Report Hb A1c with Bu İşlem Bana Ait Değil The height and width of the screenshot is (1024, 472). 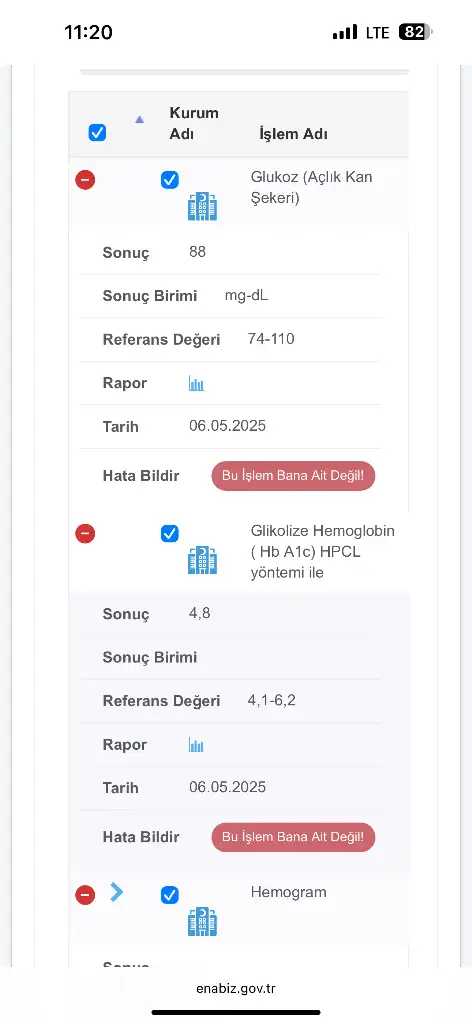coord(293,837)
